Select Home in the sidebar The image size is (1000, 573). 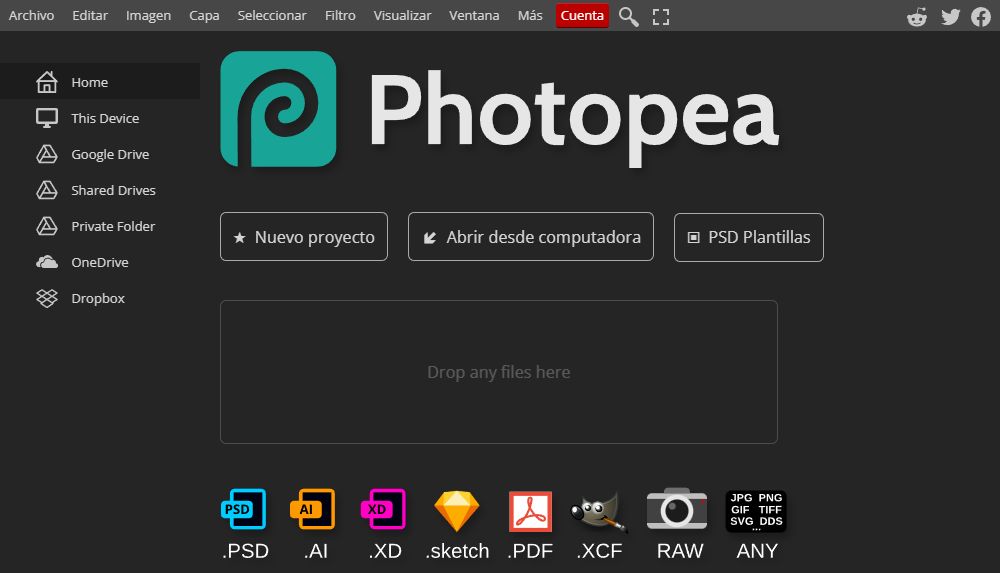[x=100, y=82]
